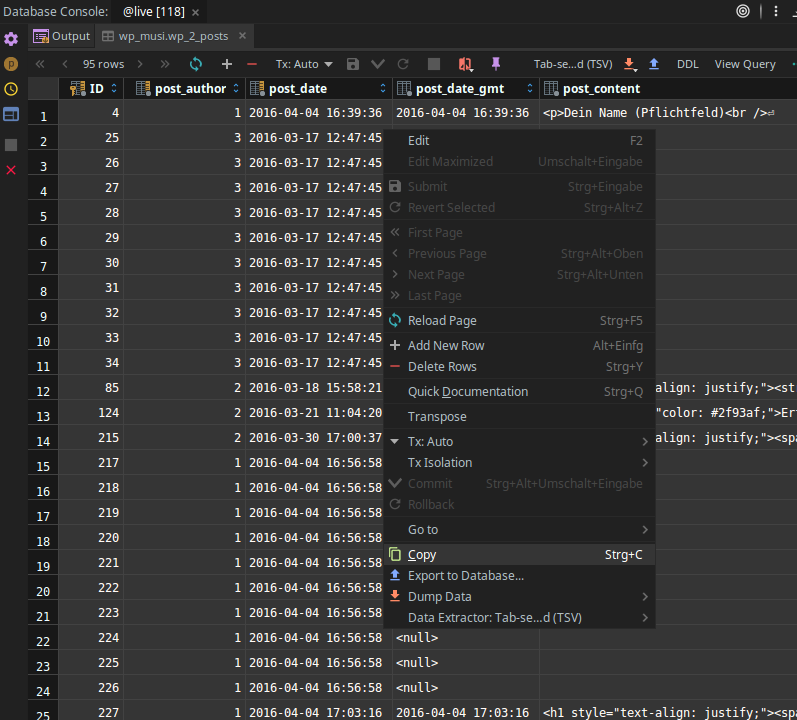Open the Tx: Auto transaction dropdown

pos(304,64)
